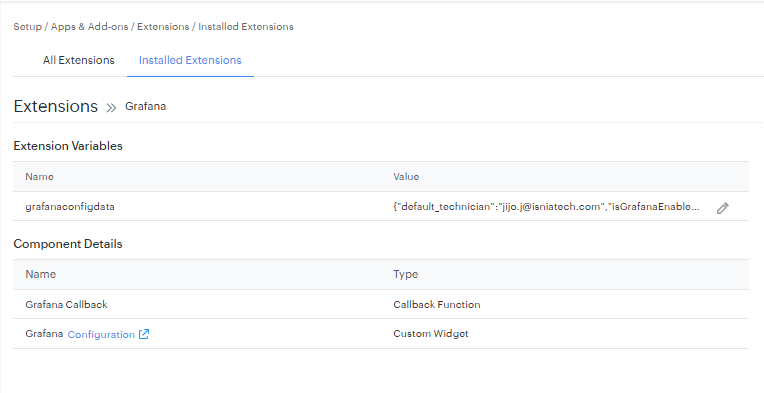Click Name header in Component Details table
Viewport: 764px width, 393px height.
[x=40, y=274]
